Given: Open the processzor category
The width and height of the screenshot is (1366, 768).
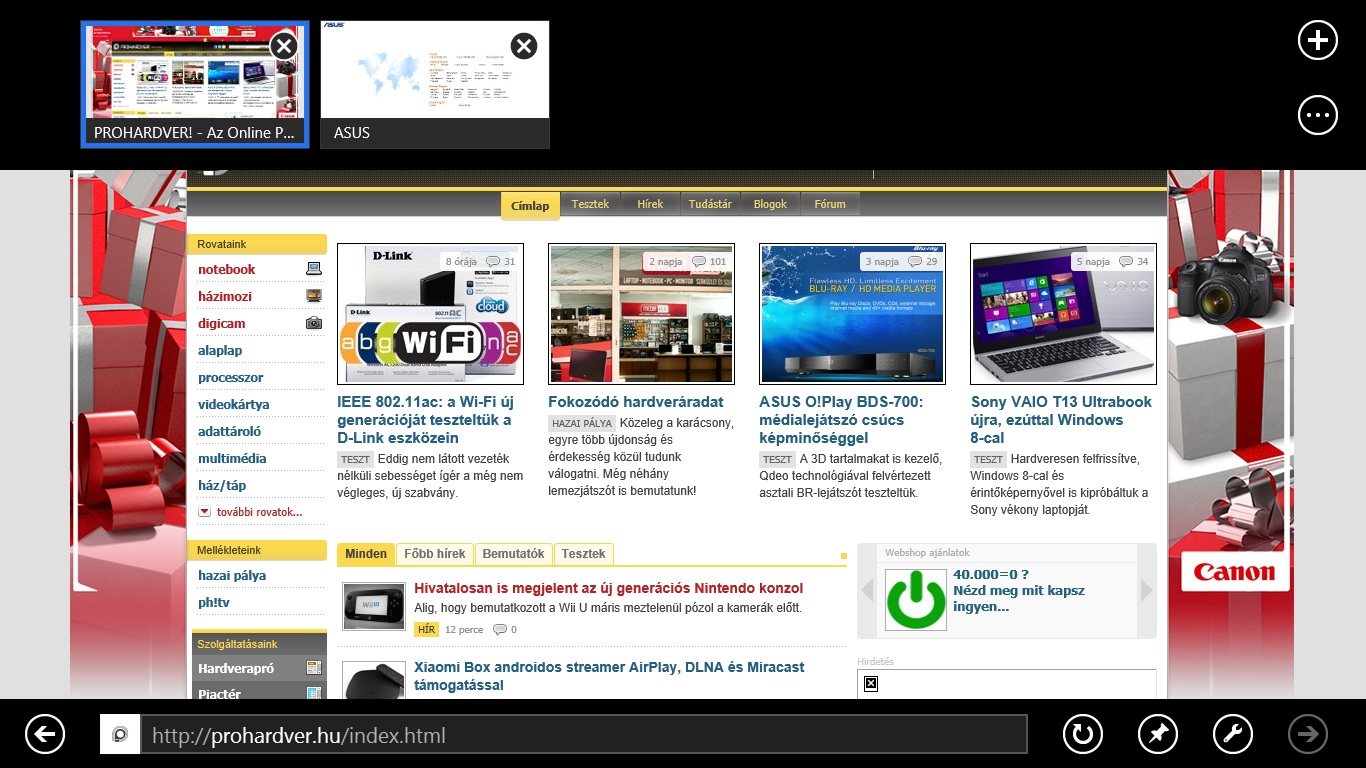Looking at the screenshot, I should pos(231,377).
